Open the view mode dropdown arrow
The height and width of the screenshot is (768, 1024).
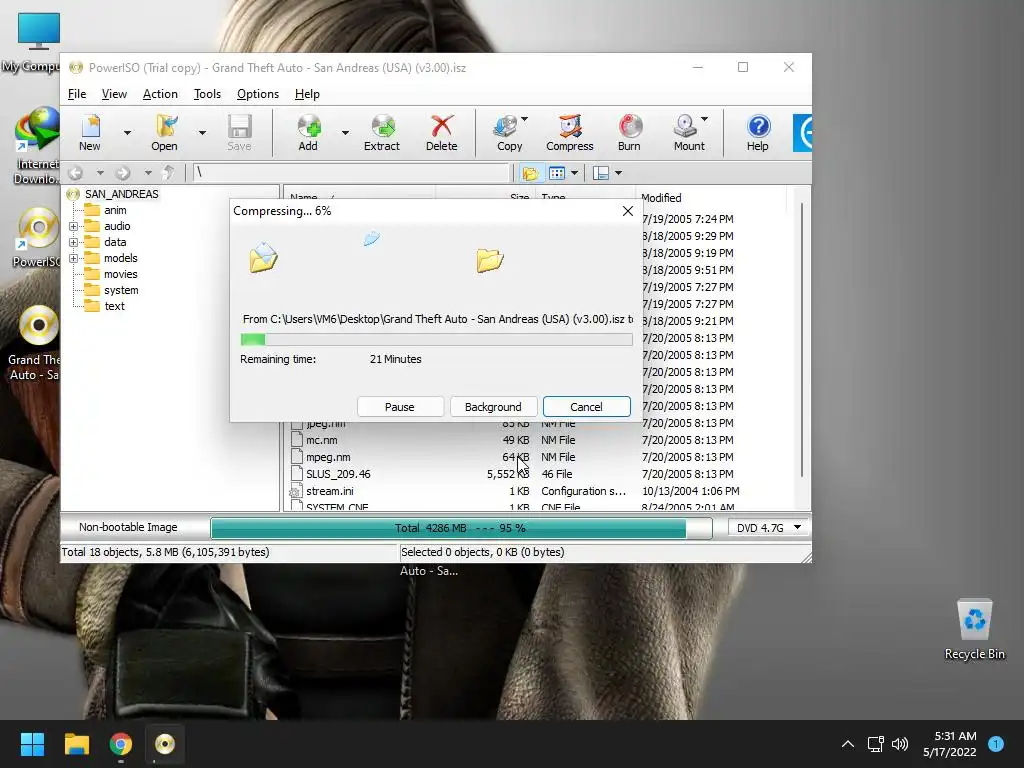click(x=574, y=173)
